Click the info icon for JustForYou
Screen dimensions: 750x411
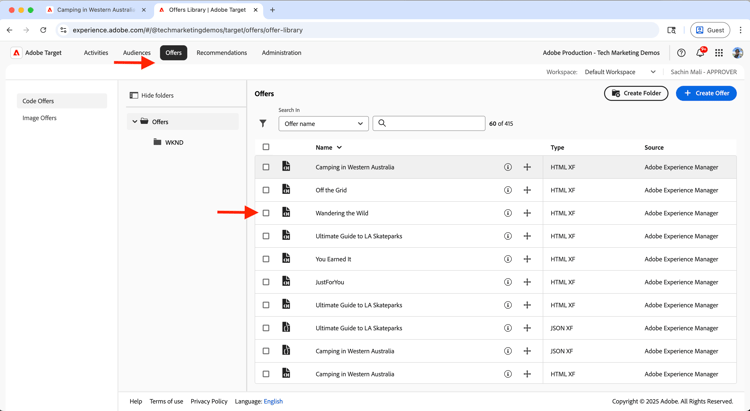point(508,282)
